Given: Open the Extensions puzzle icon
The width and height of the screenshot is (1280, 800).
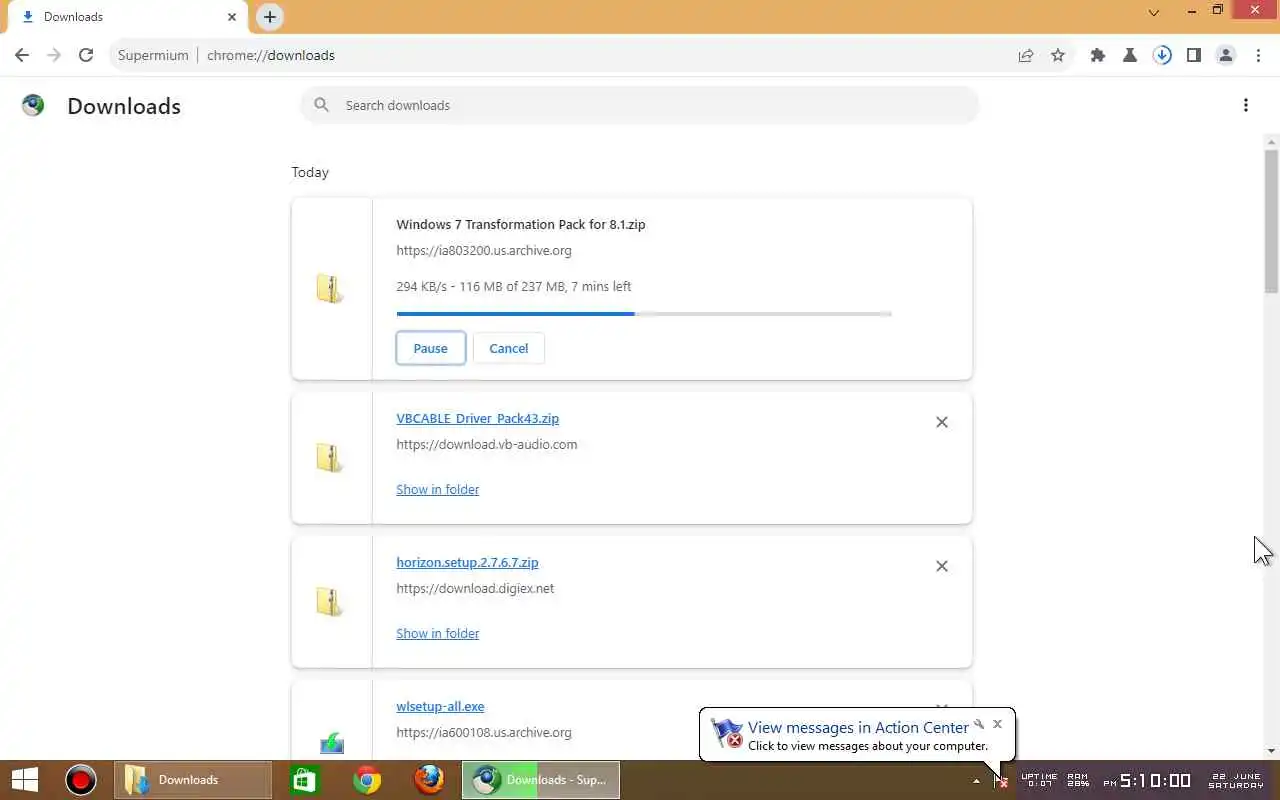Looking at the screenshot, I should [x=1098, y=56].
